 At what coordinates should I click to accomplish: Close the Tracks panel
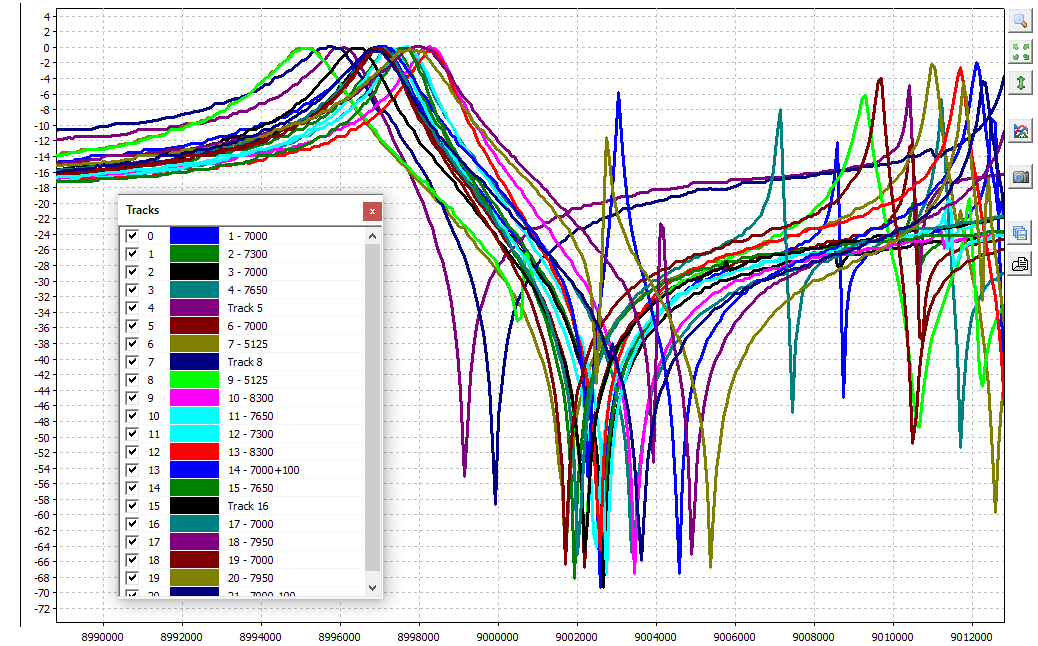372,211
